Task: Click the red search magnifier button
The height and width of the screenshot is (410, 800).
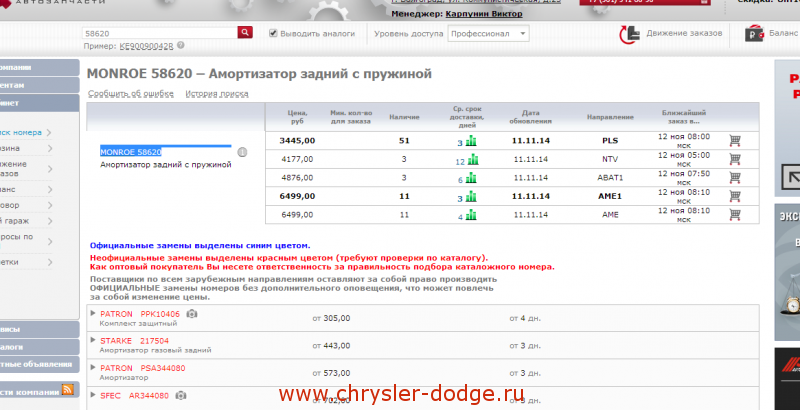Action: click(x=245, y=33)
